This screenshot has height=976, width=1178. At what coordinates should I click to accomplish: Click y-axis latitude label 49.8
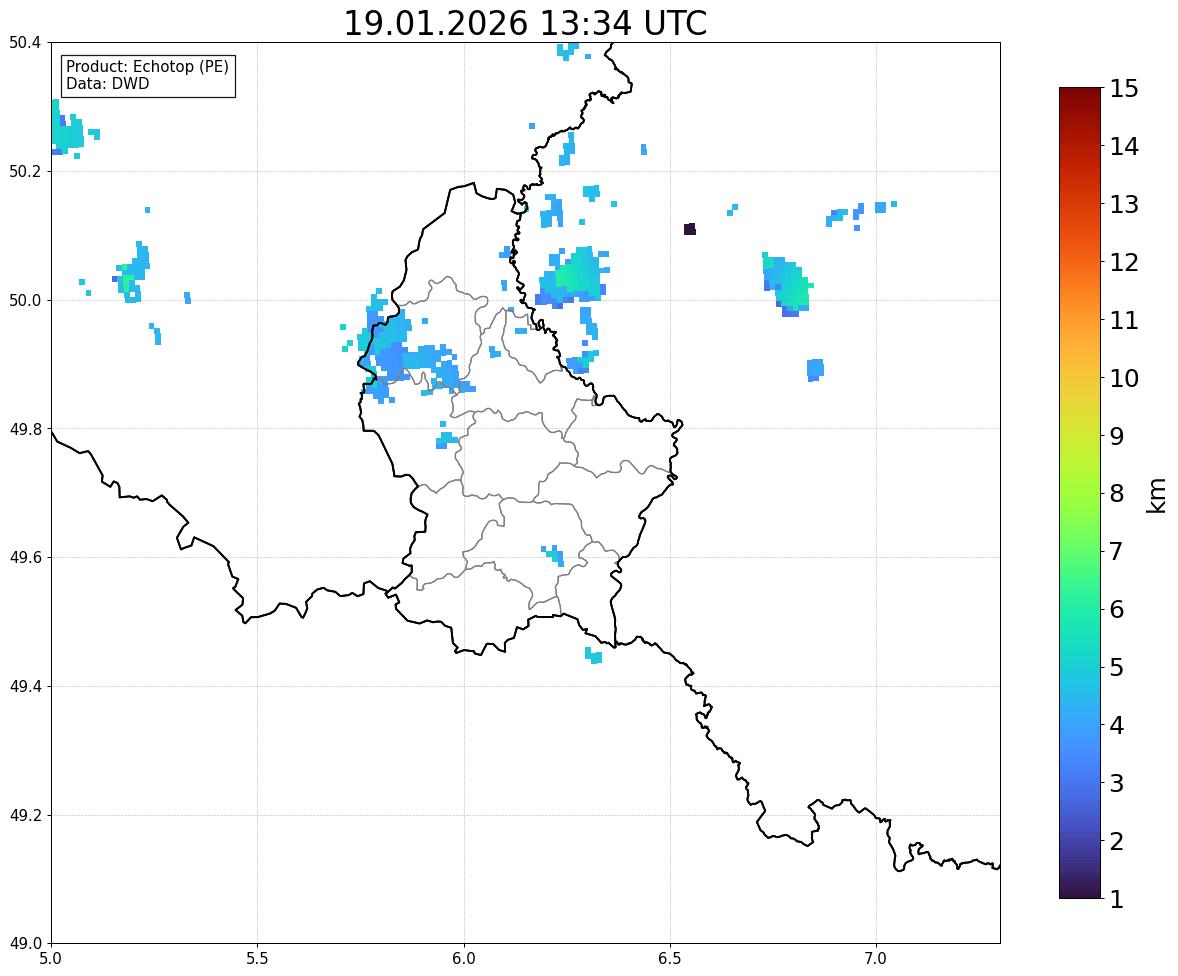tap(25, 429)
